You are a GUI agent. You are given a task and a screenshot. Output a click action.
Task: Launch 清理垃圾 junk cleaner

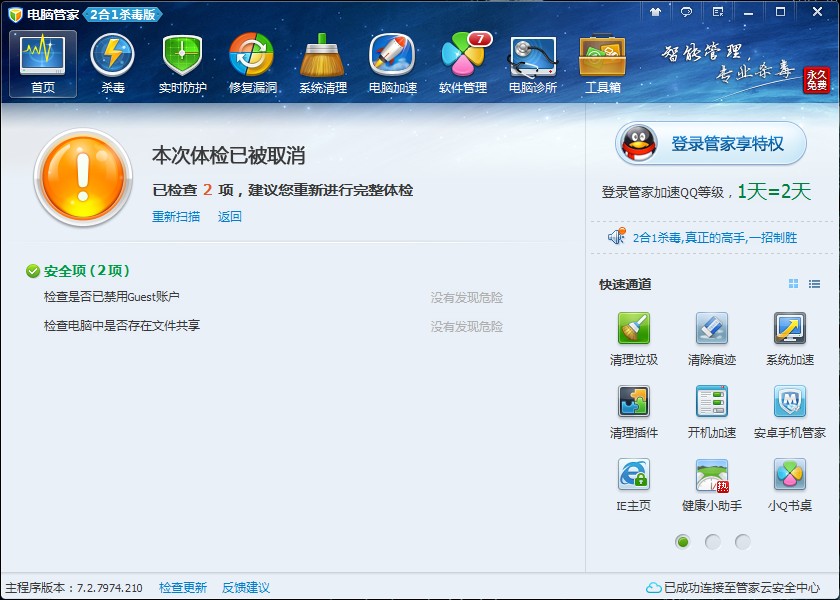[x=634, y=339]
